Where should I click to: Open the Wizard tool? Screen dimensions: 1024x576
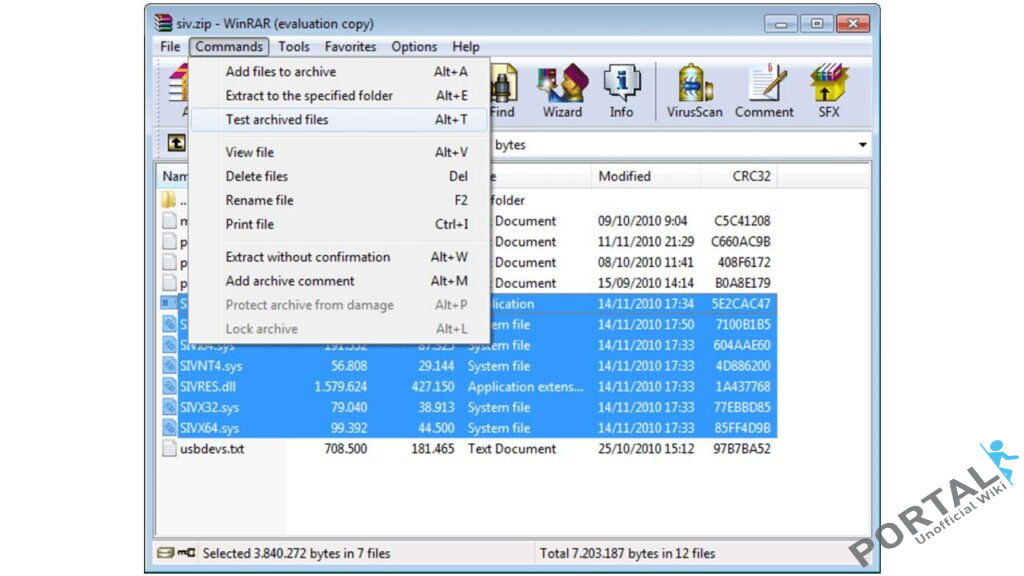pyautogui.click(x=562, y=91)
